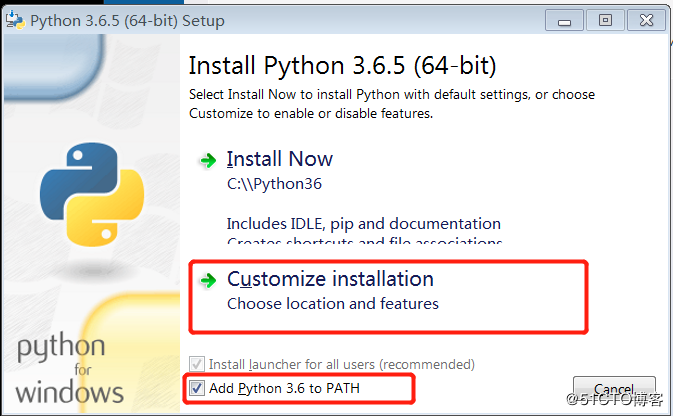The width and height of the screenshot is (673, 416).
Task: Minimize the Python Setup window
Action: coord(564,20)
